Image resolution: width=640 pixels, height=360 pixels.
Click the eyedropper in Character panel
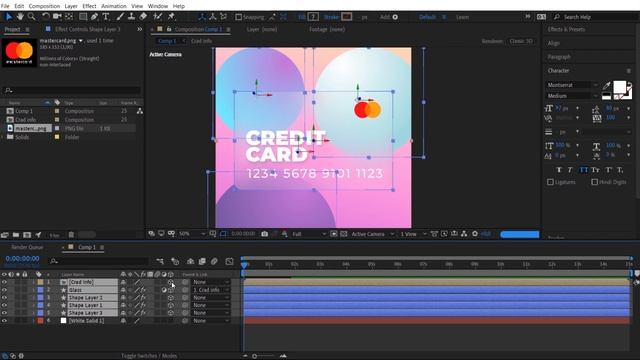click(607, 85)
